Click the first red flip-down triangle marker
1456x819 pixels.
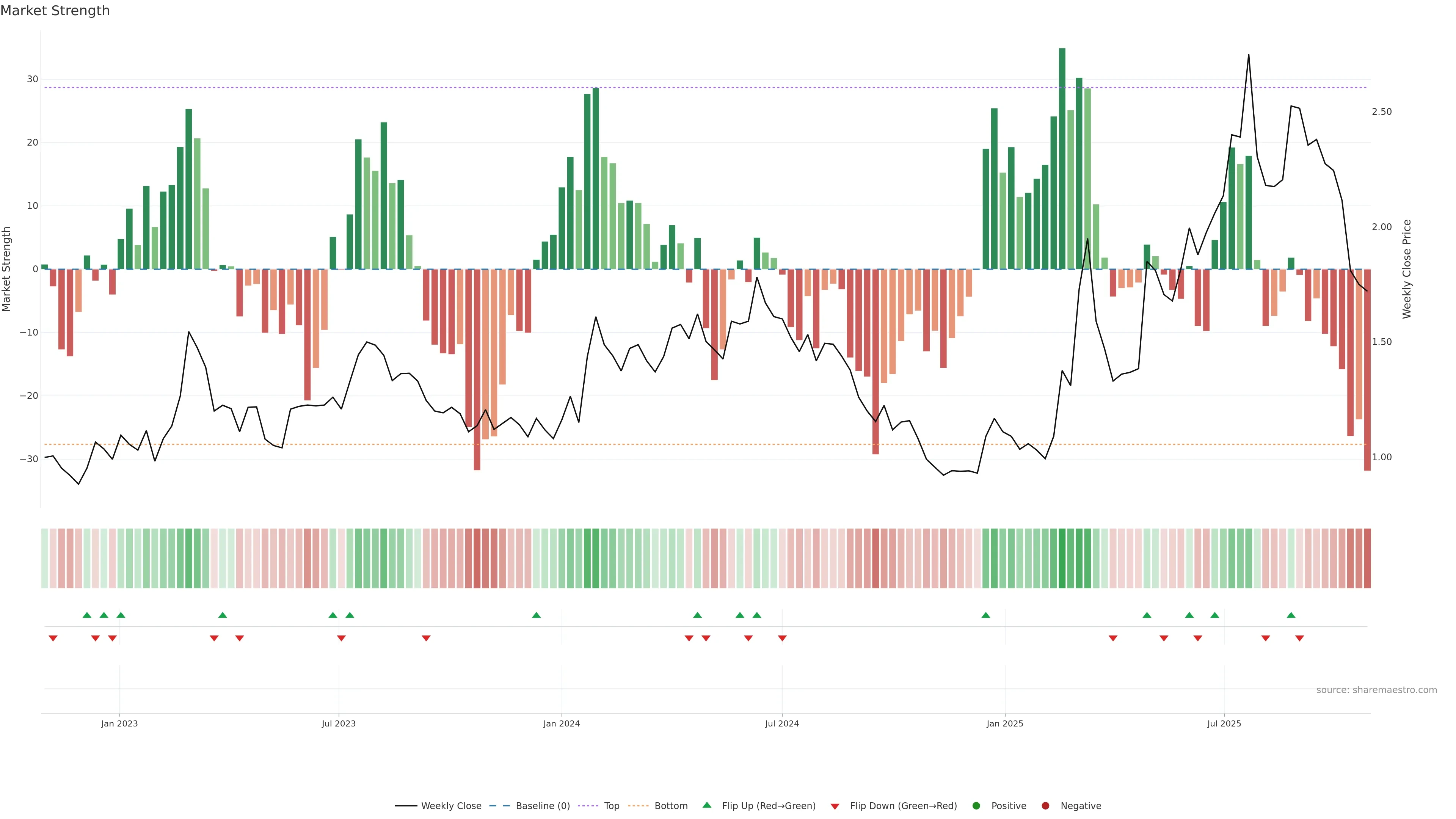pyautogui.click(x=53, y=638)
